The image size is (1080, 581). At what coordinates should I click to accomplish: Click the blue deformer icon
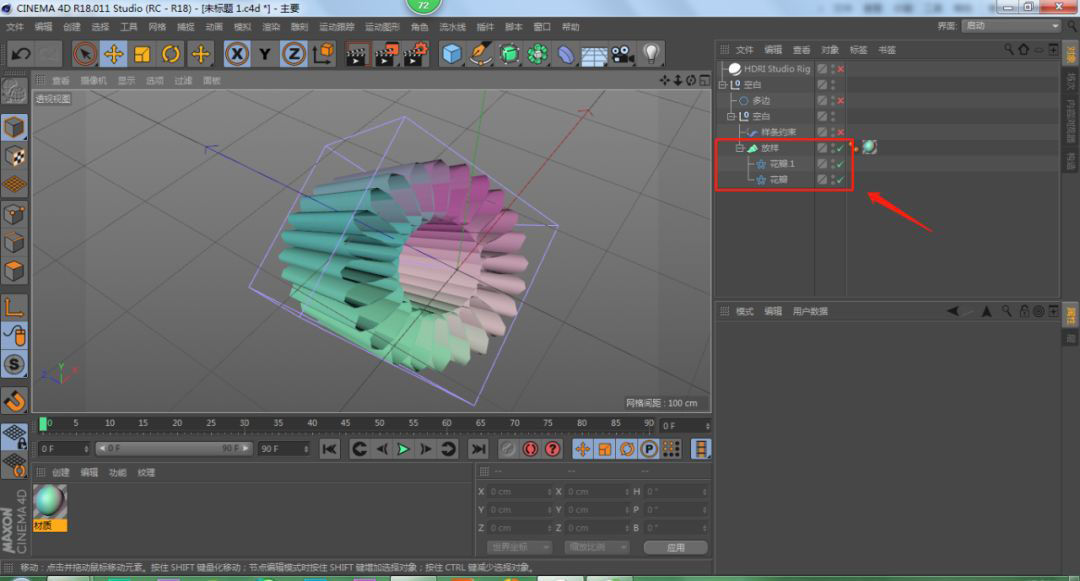click(x=565, y=54)
